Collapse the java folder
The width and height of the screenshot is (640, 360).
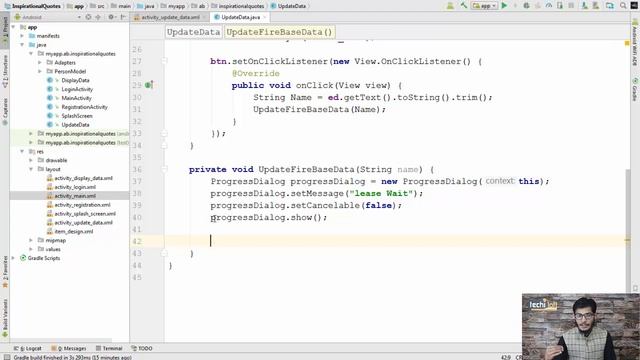pos(22,45)
